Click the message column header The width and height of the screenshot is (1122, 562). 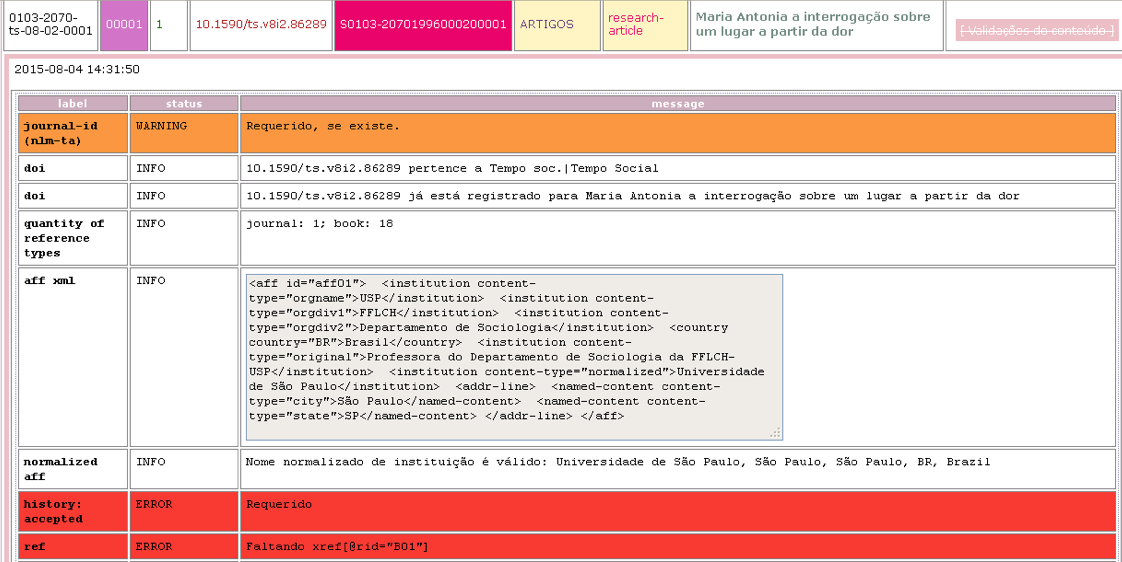[678, 104]
